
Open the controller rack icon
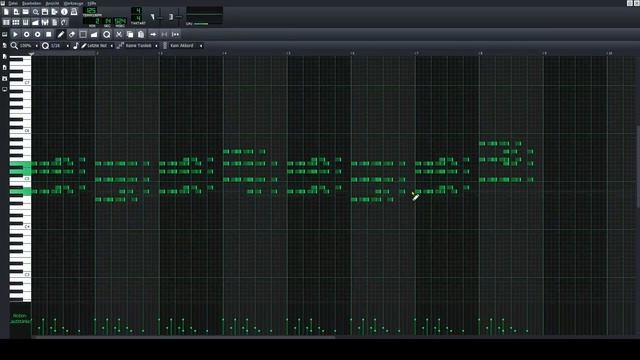tap(64, 22)
